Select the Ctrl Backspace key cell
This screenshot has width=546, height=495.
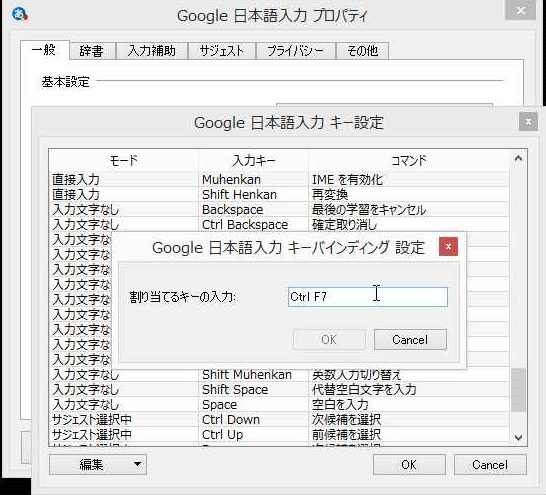point(254,225)
